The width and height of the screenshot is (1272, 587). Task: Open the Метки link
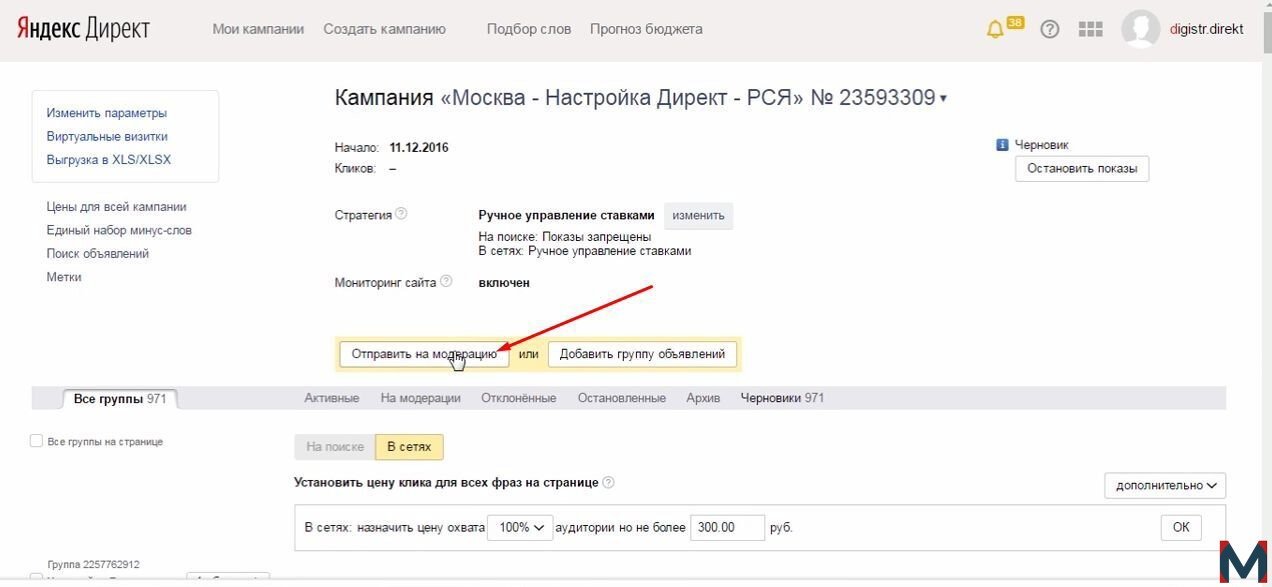(64, 277)
